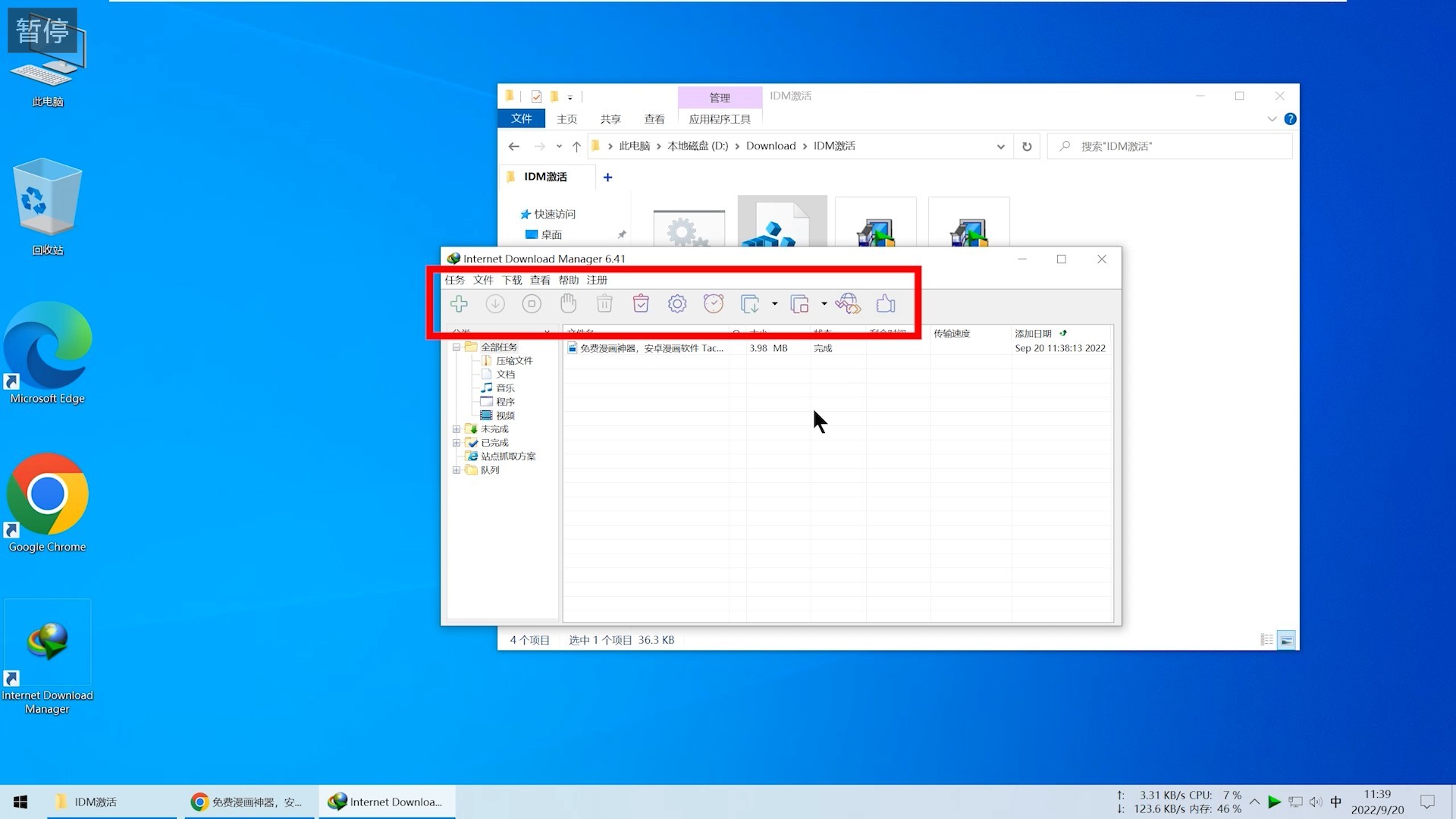This screenshot has height=819, width=1456.
Task: Select the downloaded 免费漫画神器 file row
Action: [651, 348]
